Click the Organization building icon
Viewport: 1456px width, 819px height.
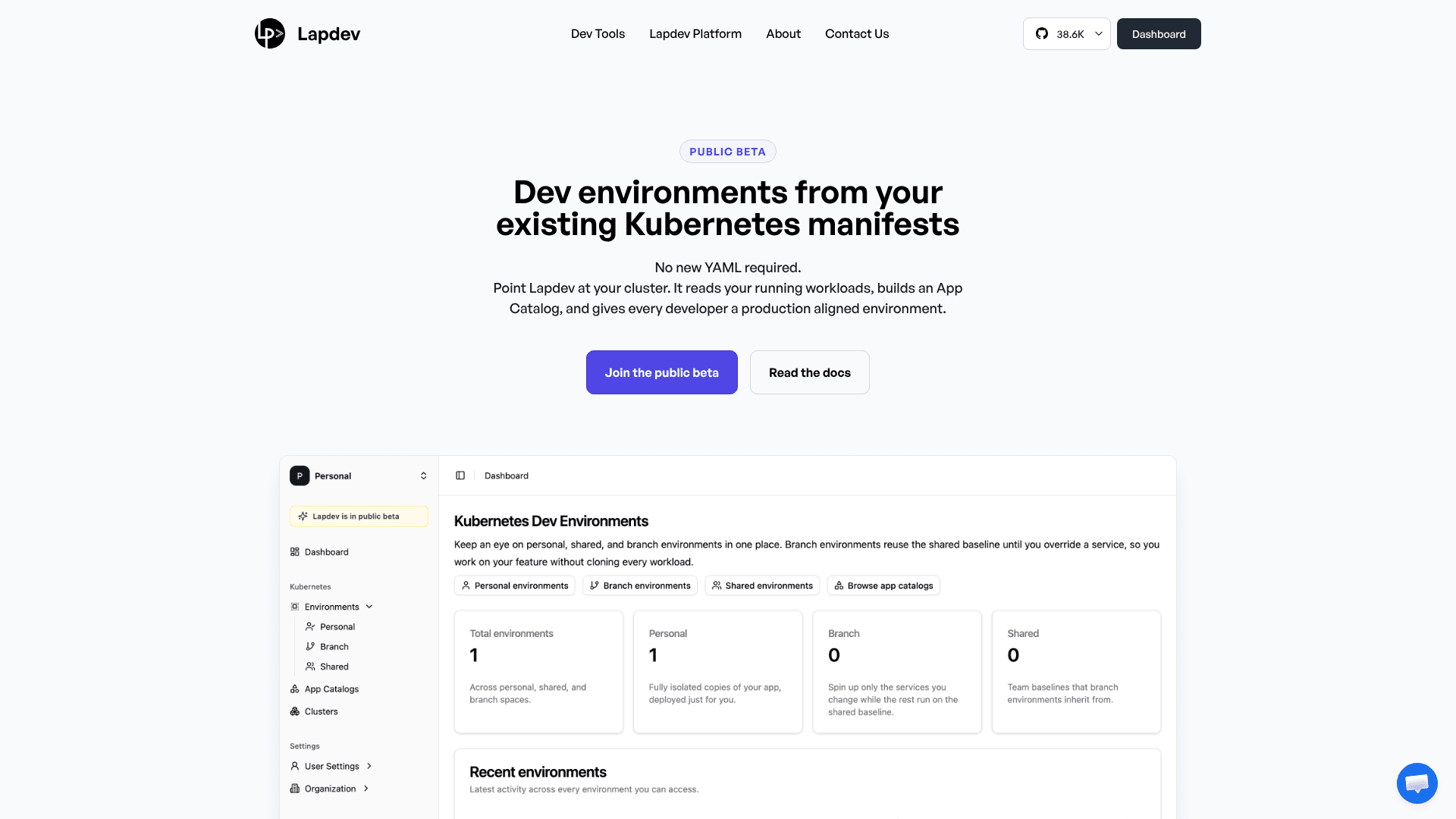point(295,789)
